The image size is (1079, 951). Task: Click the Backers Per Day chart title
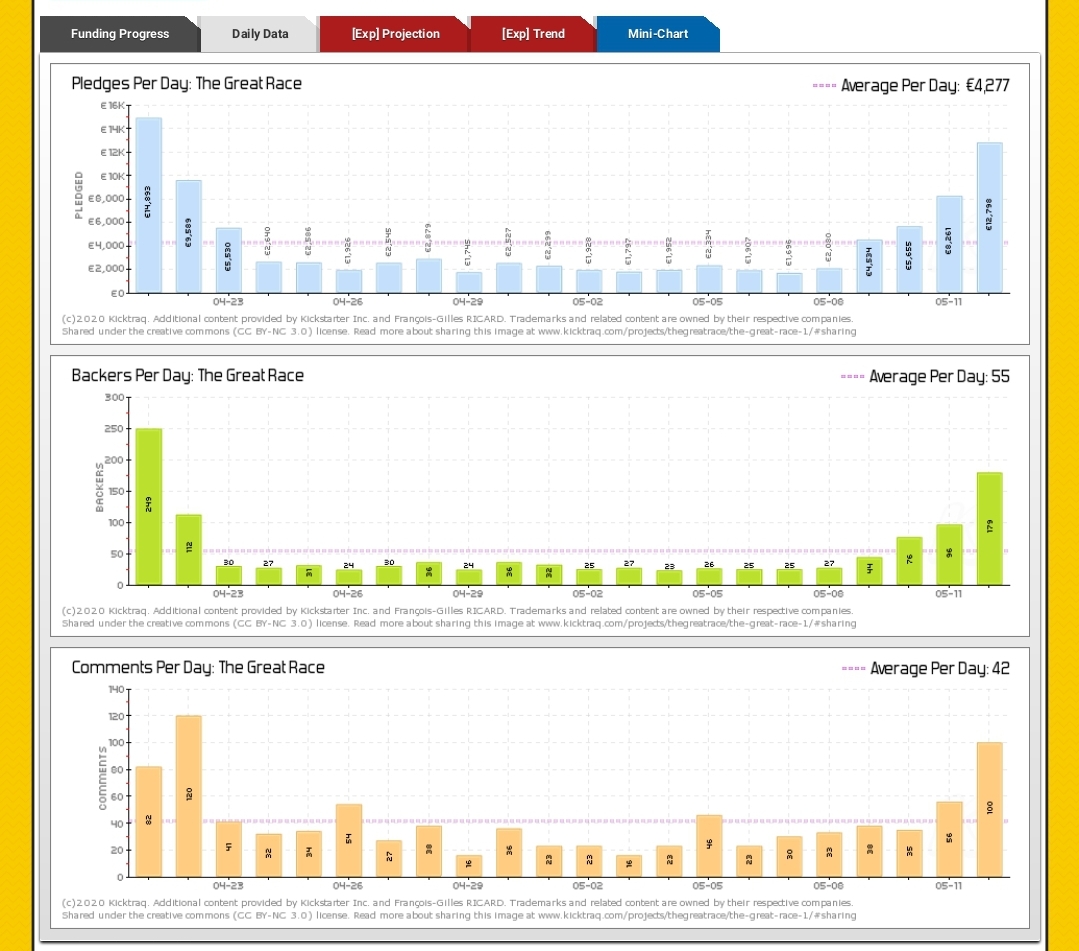click(187, 376)
